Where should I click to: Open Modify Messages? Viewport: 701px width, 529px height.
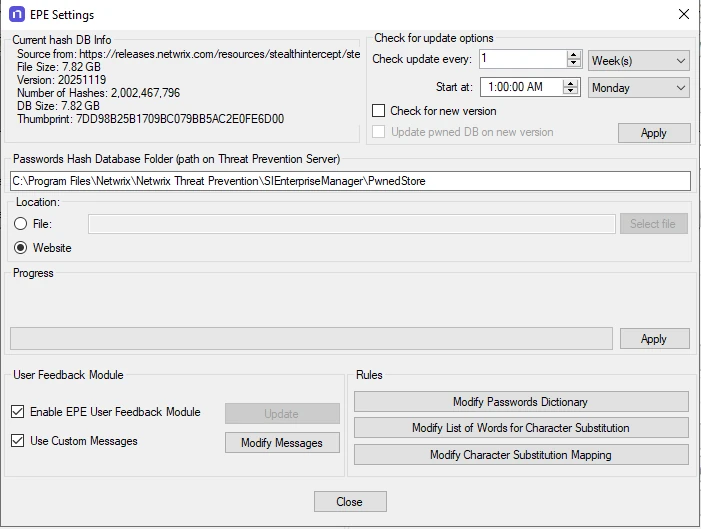[282, 443]
